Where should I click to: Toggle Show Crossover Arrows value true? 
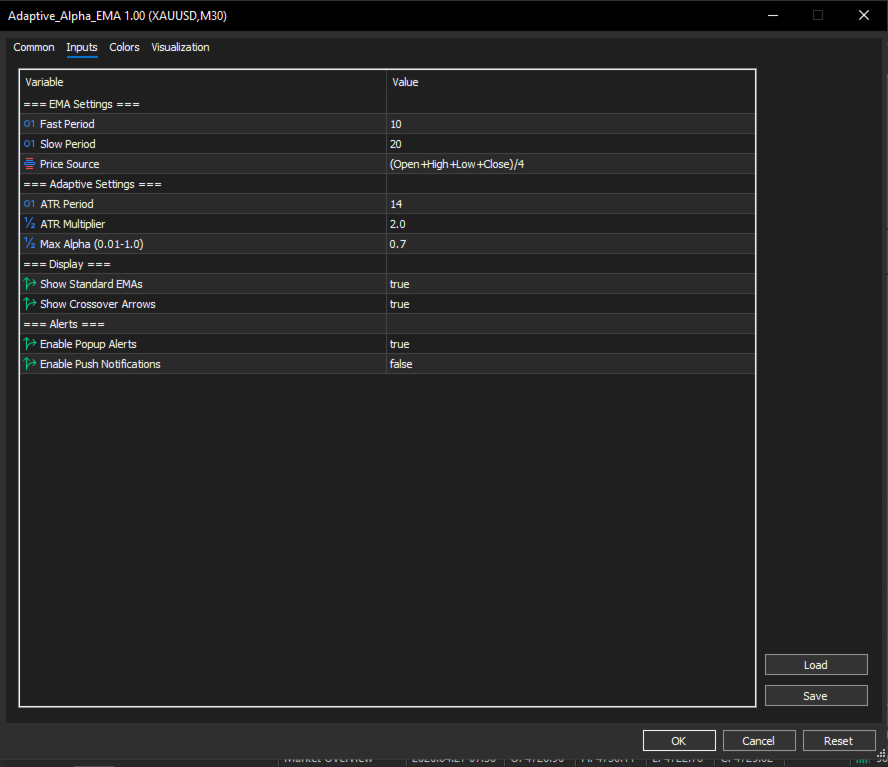click(571, 304)
